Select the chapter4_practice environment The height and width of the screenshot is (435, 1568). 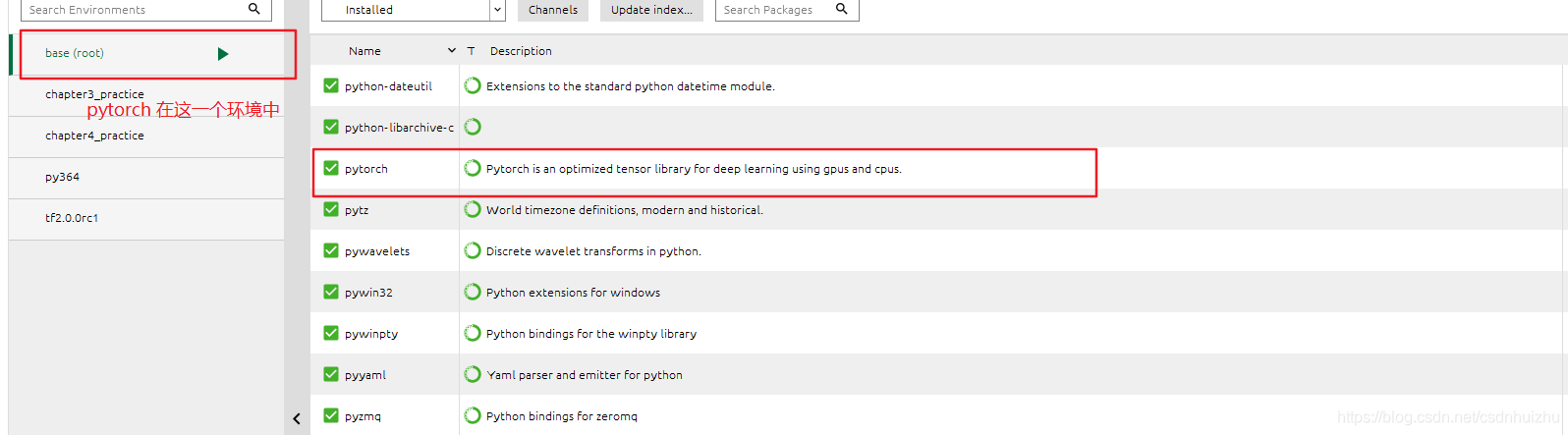coord(146,136)
